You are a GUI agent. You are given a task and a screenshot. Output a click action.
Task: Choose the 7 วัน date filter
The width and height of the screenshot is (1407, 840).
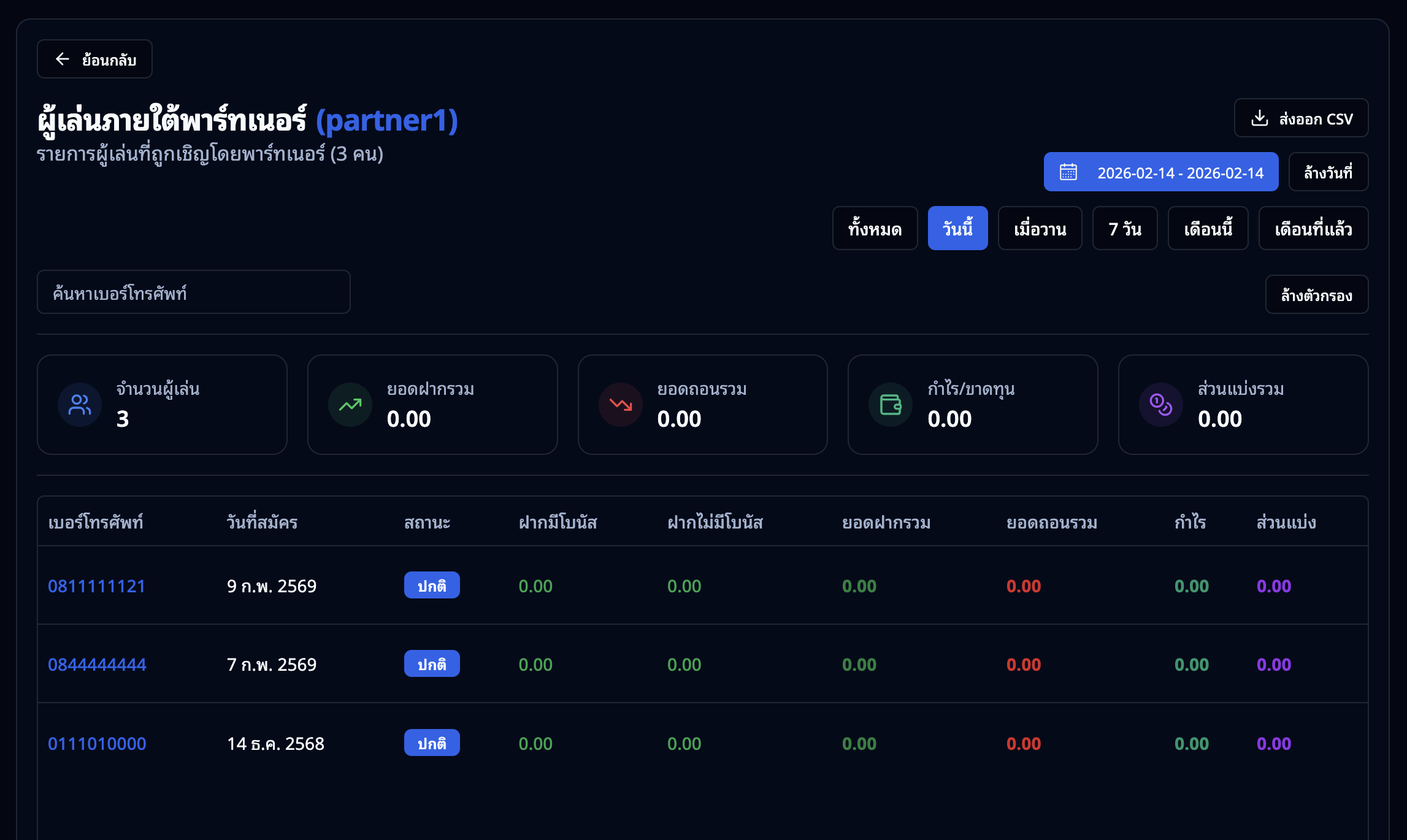(x=1124, y=229)
